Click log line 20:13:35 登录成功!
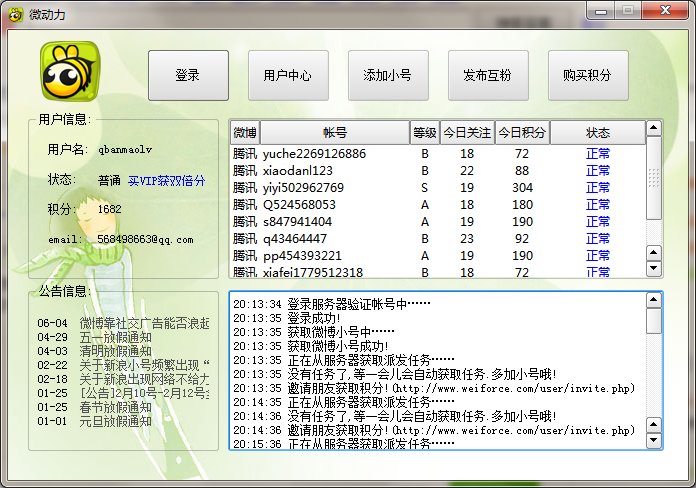The width and height of the screenshot is (696, 488). coord(287,318)
